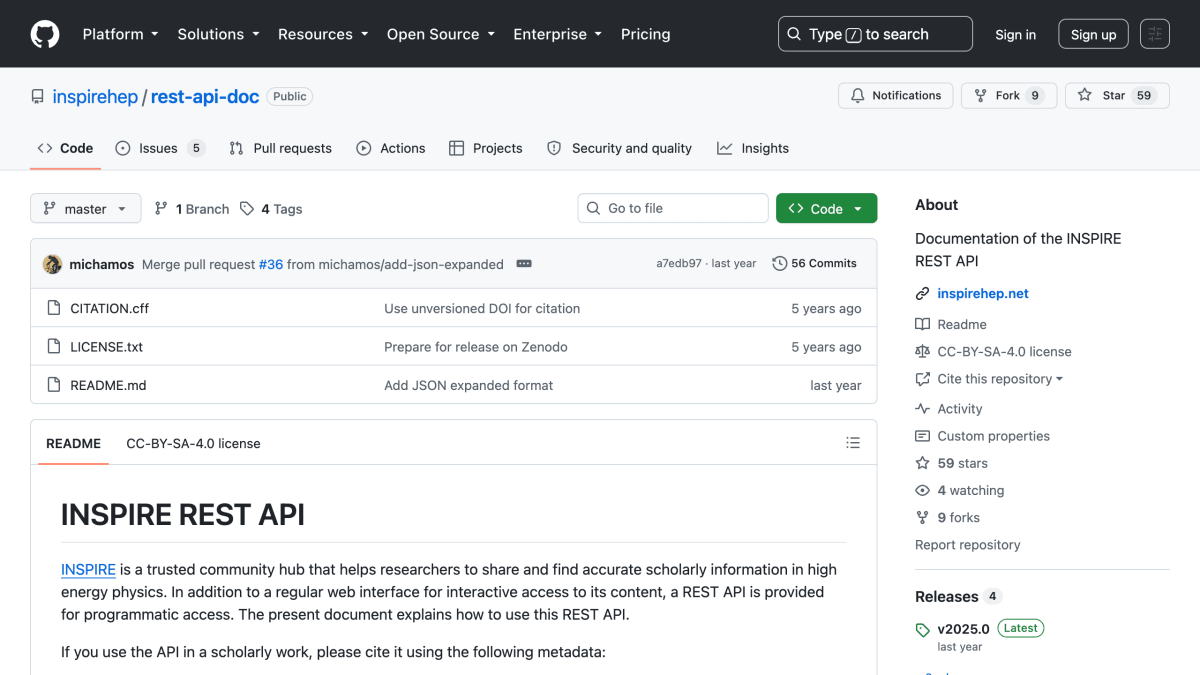
Task: Open the Releases heading link
Action: tap(946, 596)
